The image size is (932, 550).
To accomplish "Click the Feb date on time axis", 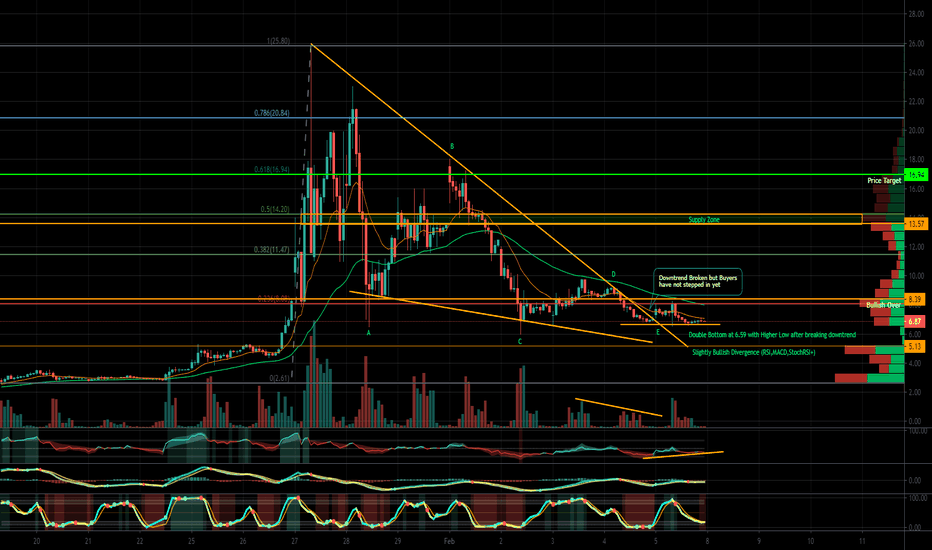I will pyautogui.click(x=449, y=541).
